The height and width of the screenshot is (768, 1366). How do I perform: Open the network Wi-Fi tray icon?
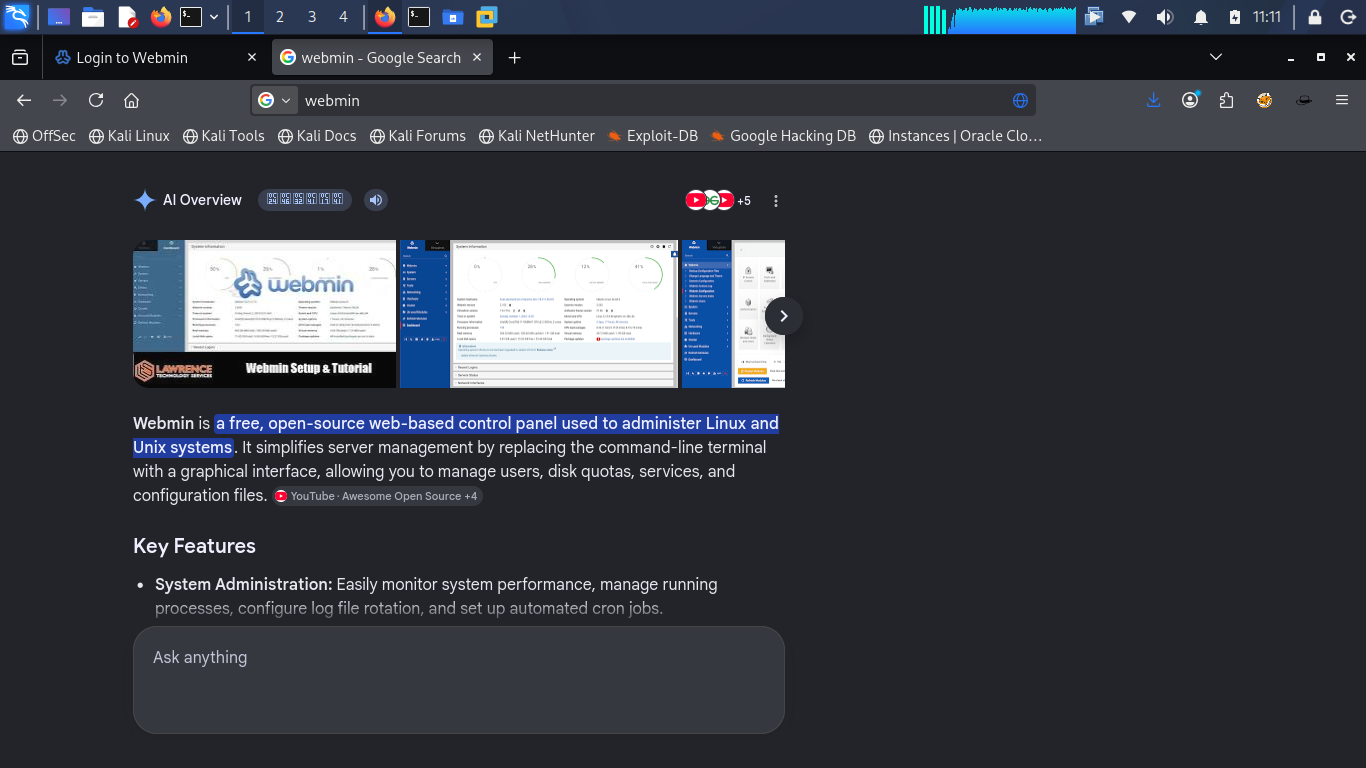tap(1129, 17)
